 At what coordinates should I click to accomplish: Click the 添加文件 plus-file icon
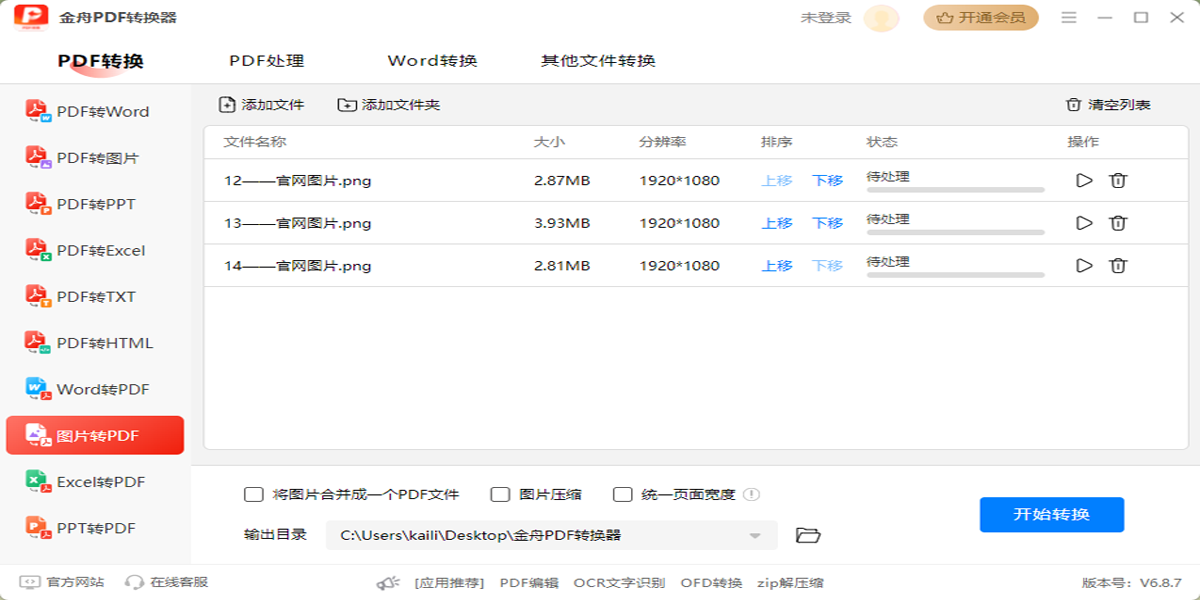click(227, 105)
